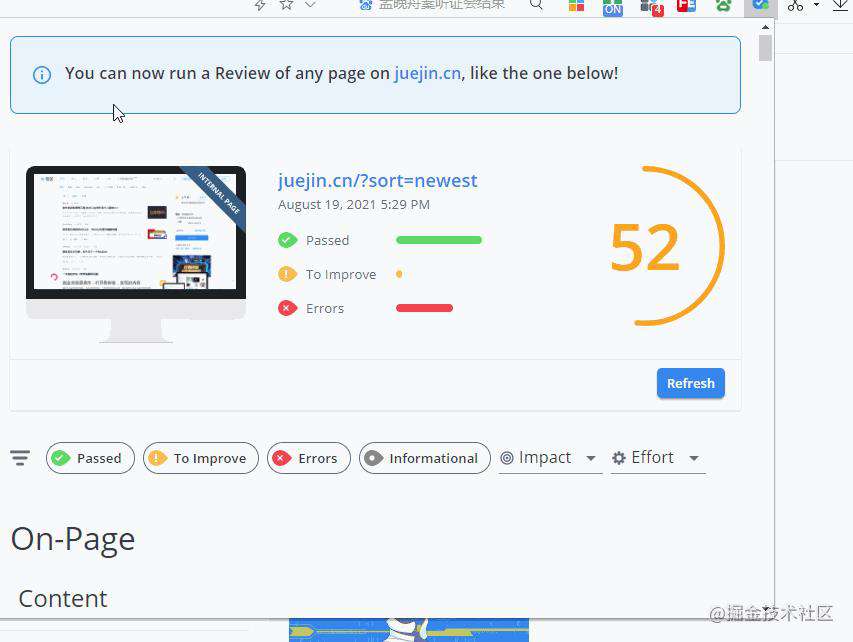The height and width of the screenshot is (642, 853).
Task: Toggle the Errors filter chip
Action: pos(309,458)
